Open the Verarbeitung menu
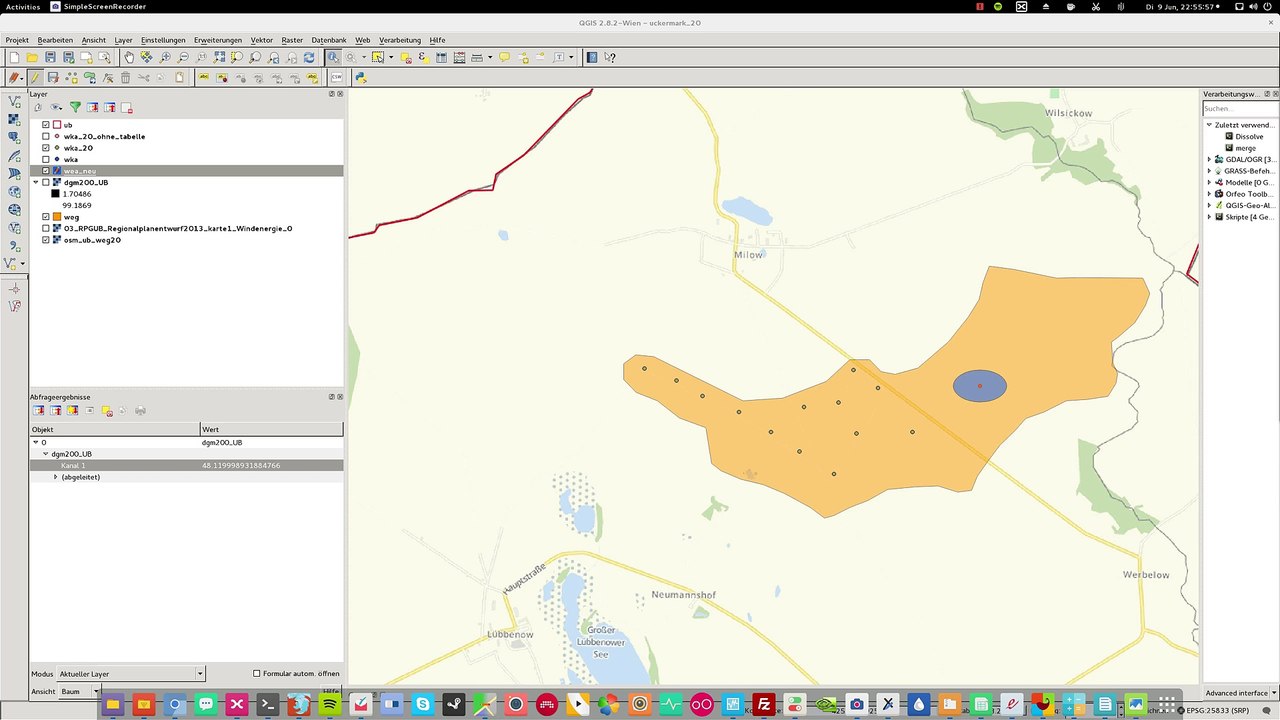 click(x=400, y=40)
